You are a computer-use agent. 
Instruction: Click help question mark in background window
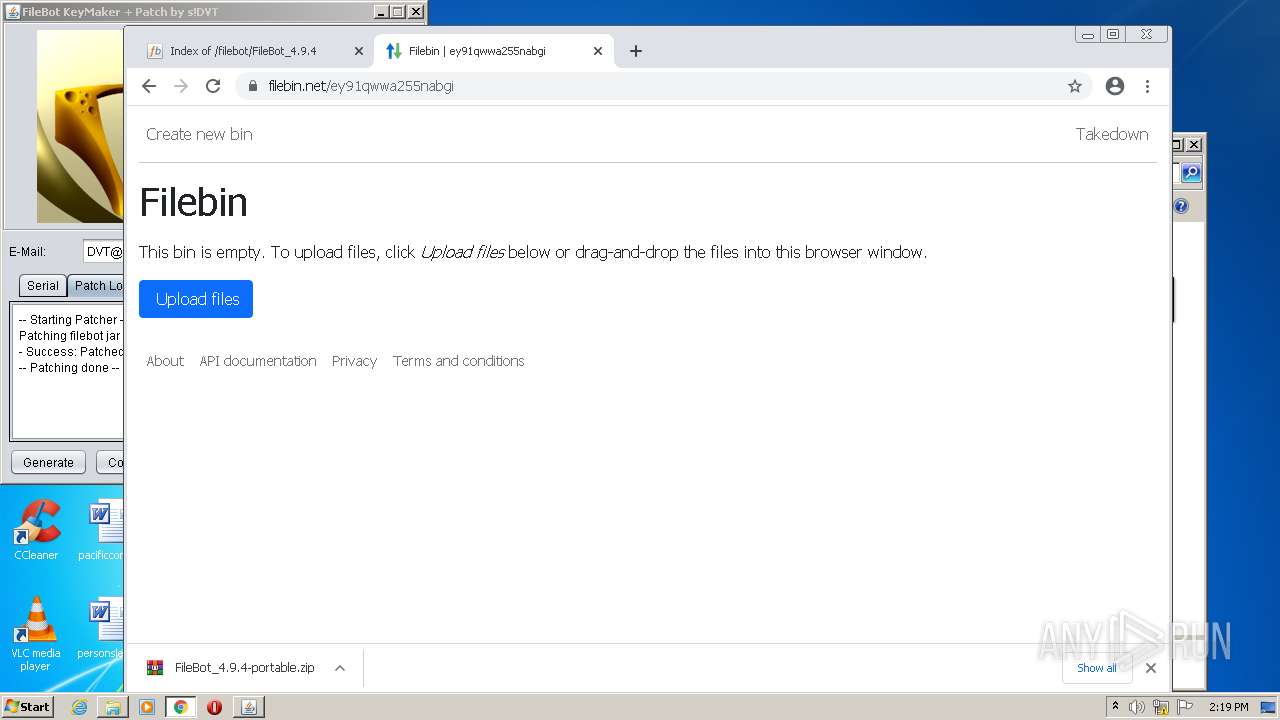pos(1181,206)
